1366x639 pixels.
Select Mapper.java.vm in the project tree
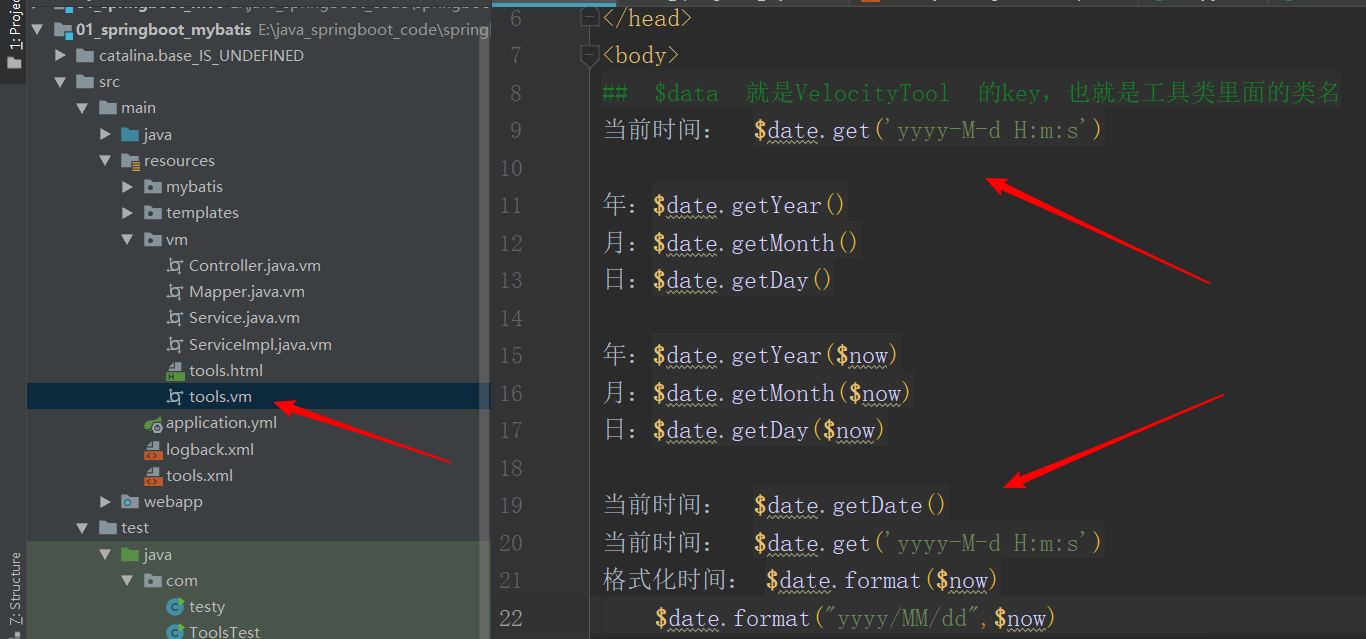(x=250, y=291)
